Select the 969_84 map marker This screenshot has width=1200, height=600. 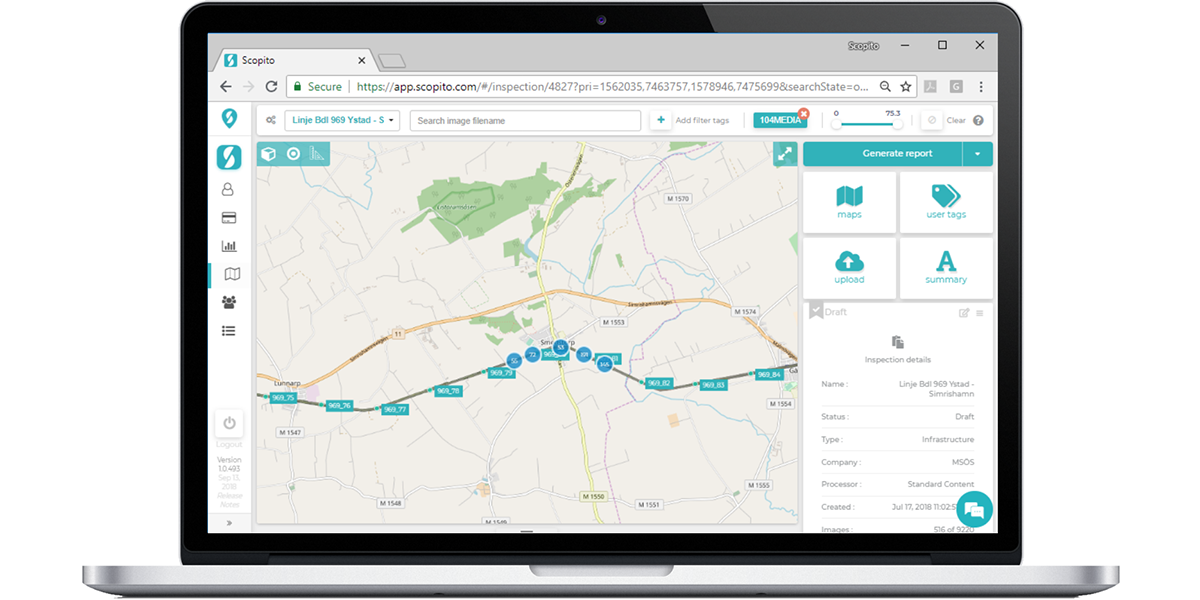click(x=768, y=375)
